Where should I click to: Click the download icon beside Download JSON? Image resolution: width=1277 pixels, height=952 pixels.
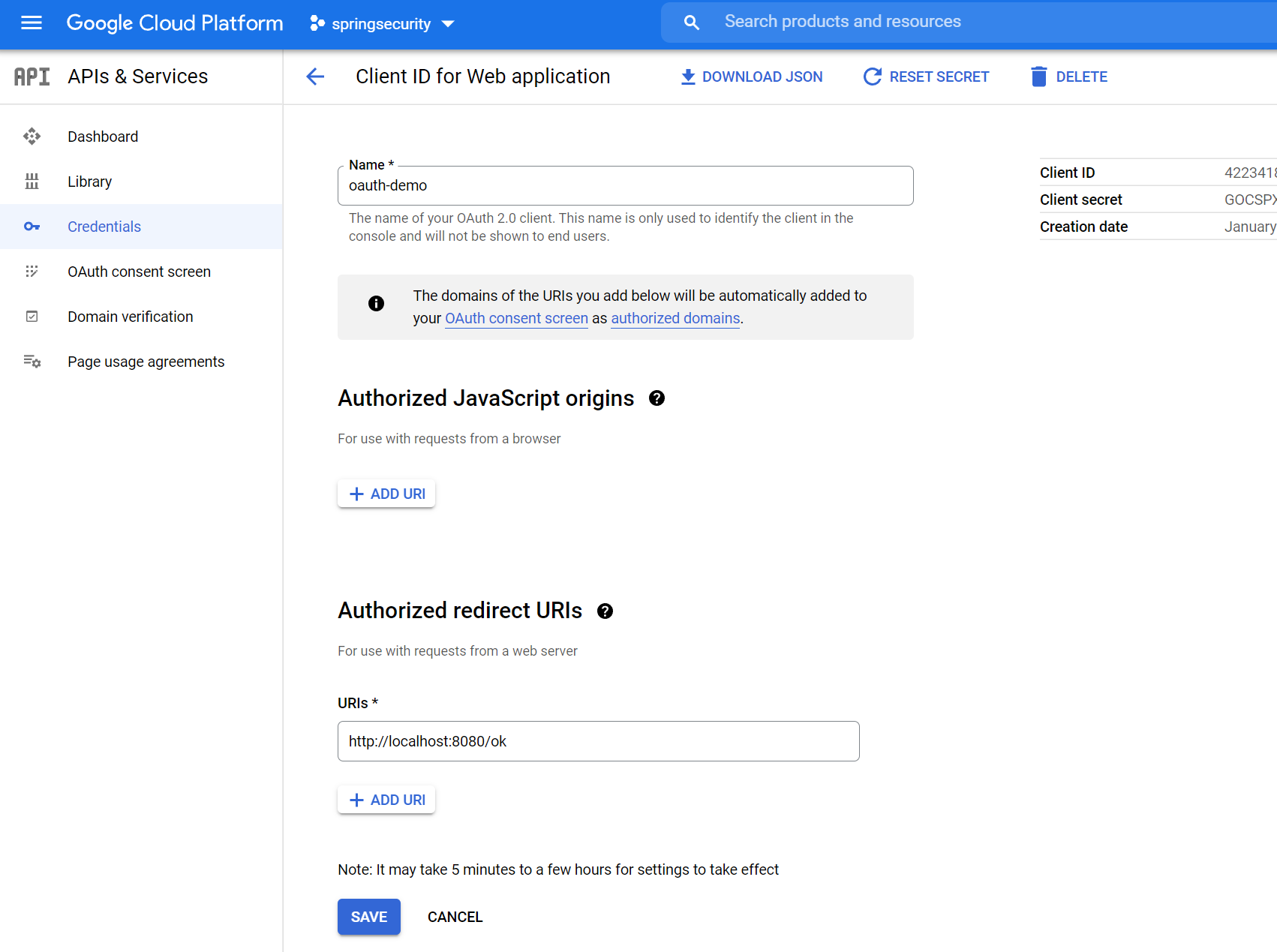[x=688, y=77]
